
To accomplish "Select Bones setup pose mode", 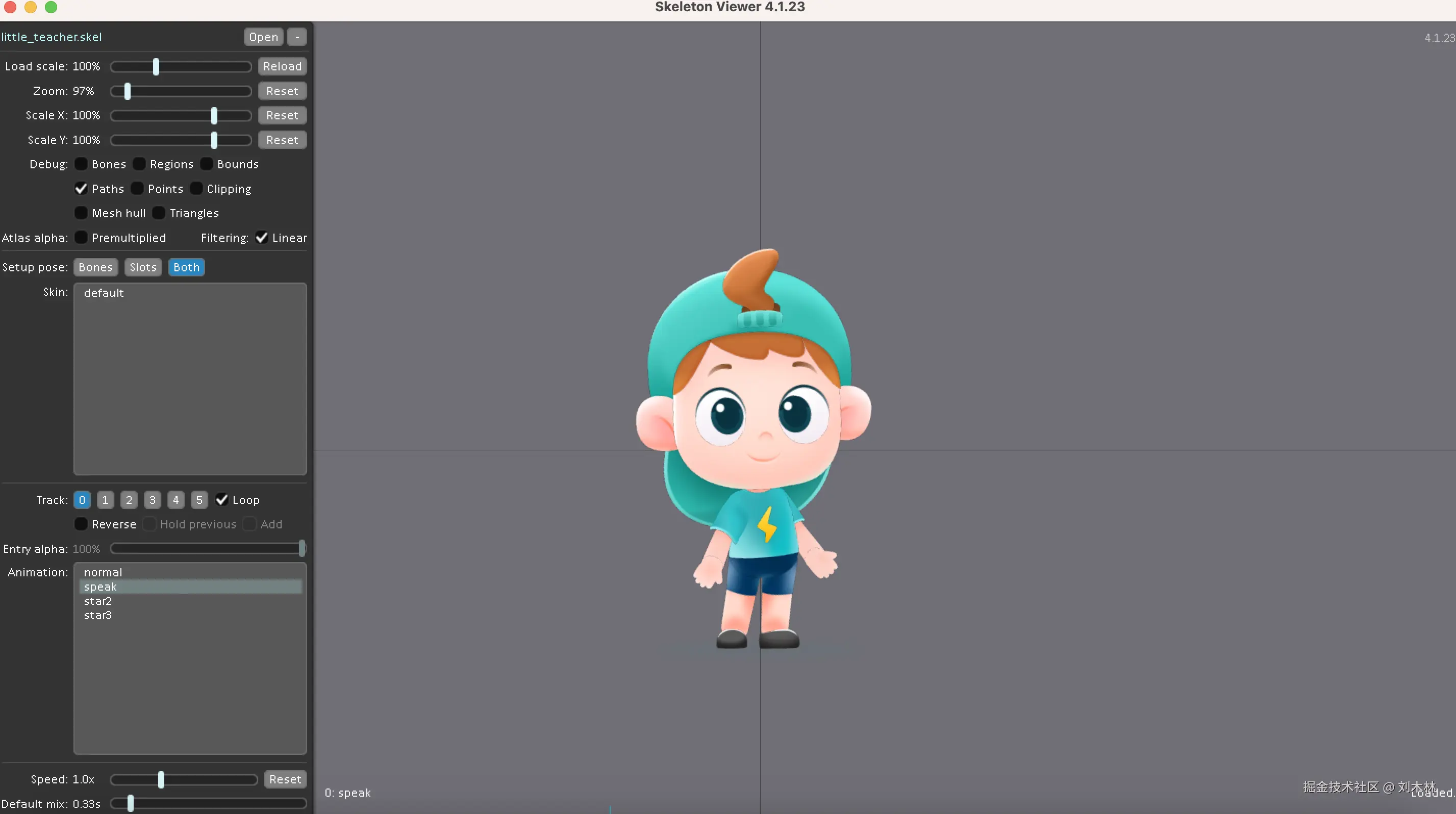I will (95, 267).
